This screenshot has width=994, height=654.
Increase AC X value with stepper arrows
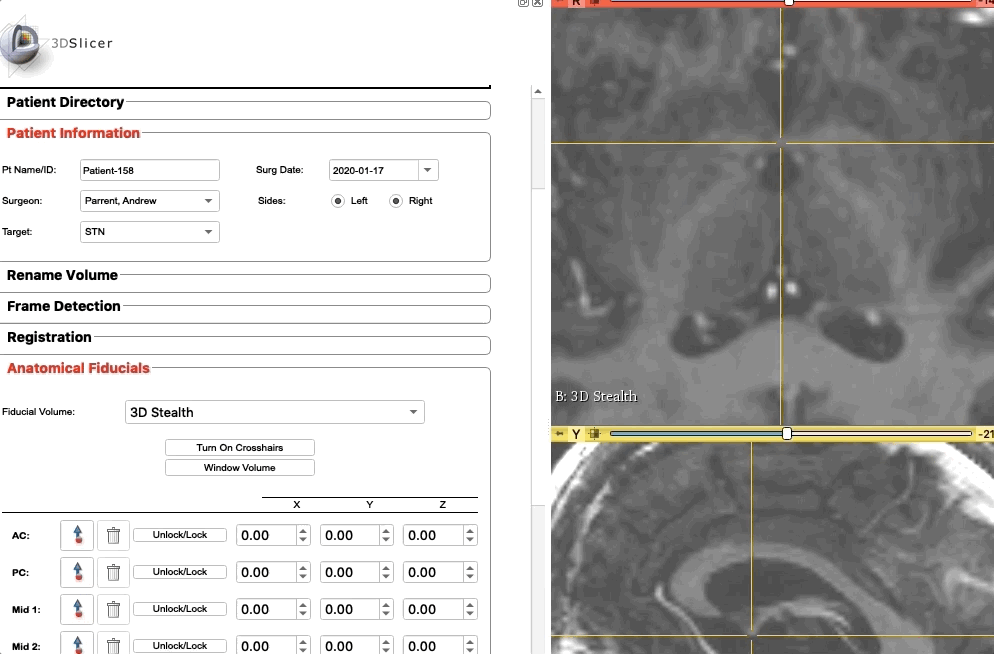coord(303,530)
